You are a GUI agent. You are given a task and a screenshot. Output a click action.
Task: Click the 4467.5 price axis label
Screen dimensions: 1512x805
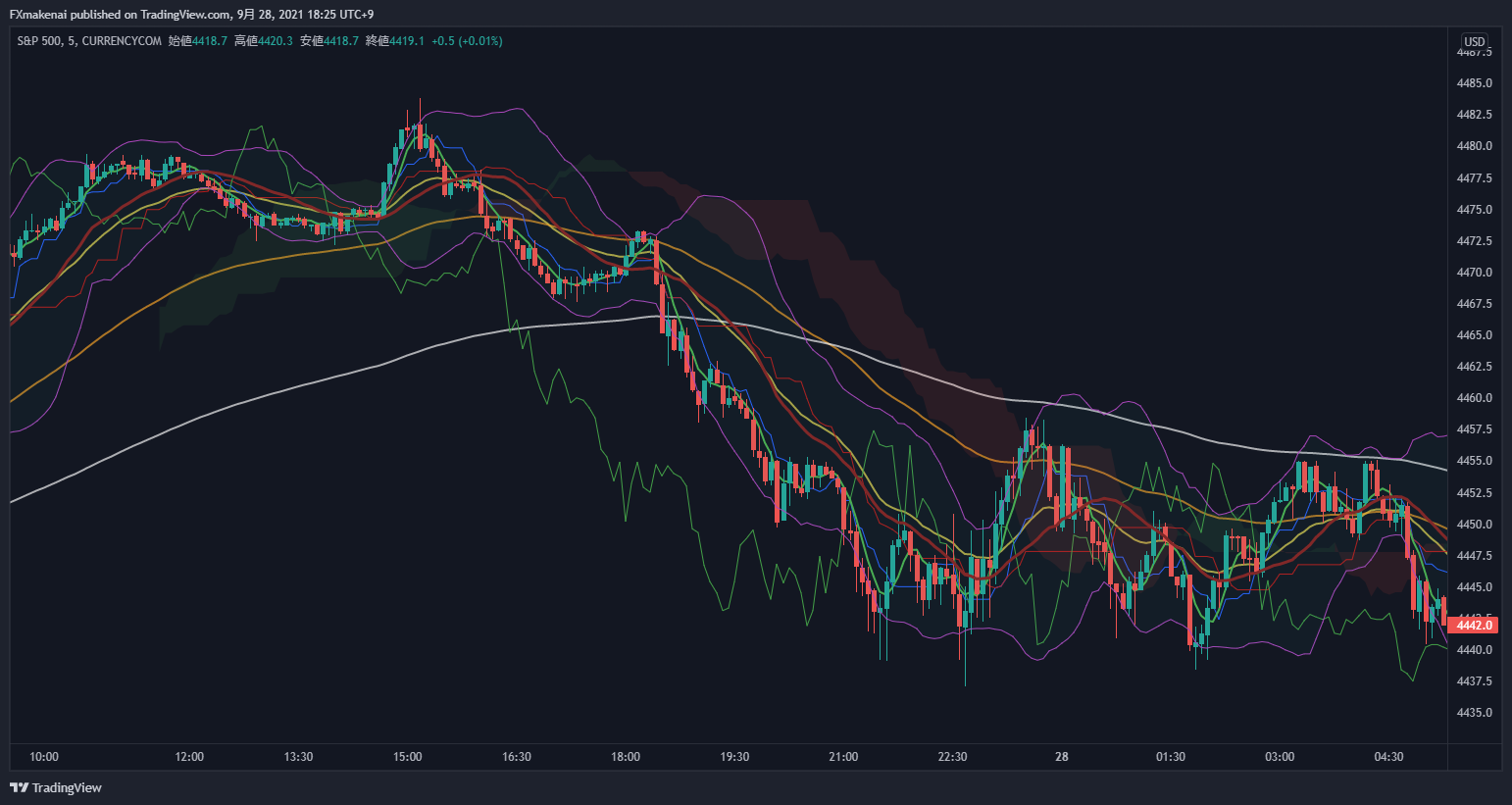1474,304
